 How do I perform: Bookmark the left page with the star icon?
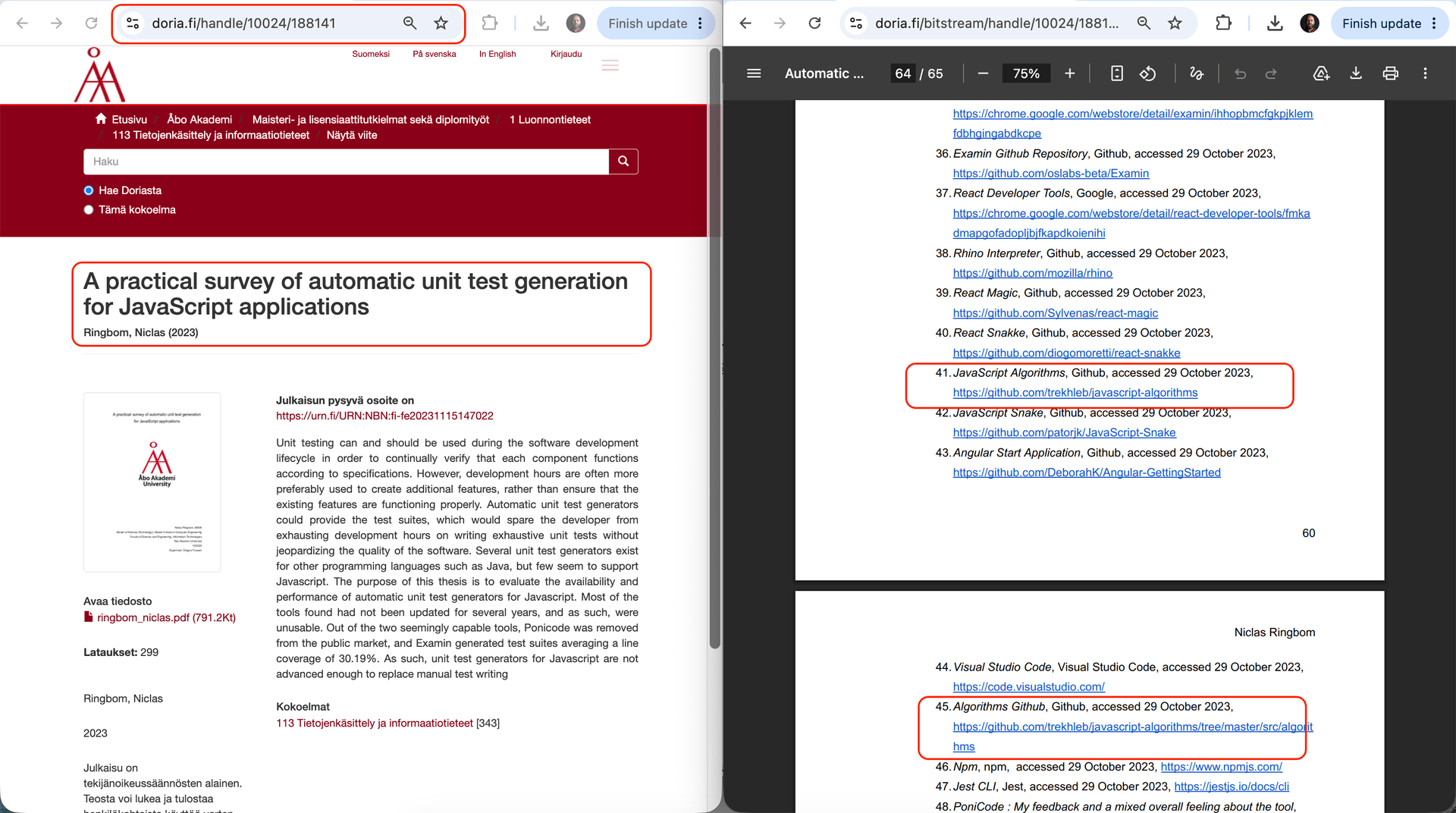[x=441, y=23]
